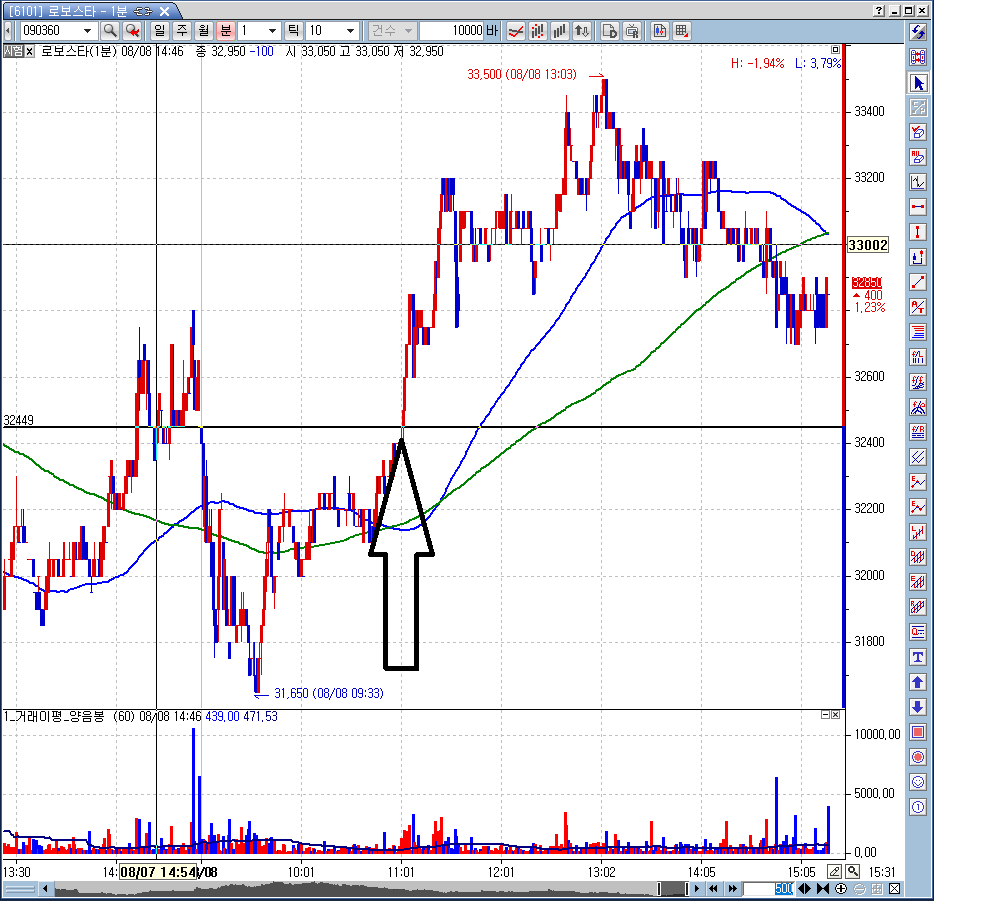Click the fast-forward chart scroll button
The height and width of the screenshot is (901, 991).
coord(733,889)
